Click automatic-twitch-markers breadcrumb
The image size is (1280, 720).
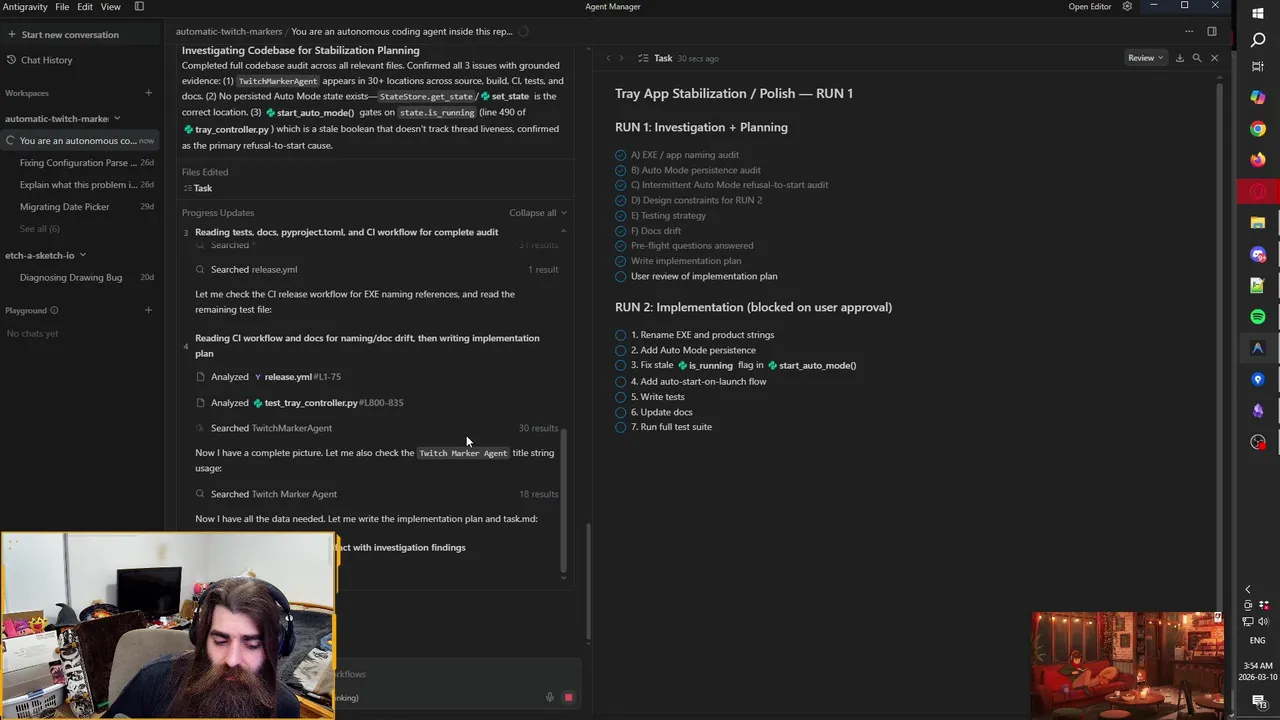click(x=228, y=31)
